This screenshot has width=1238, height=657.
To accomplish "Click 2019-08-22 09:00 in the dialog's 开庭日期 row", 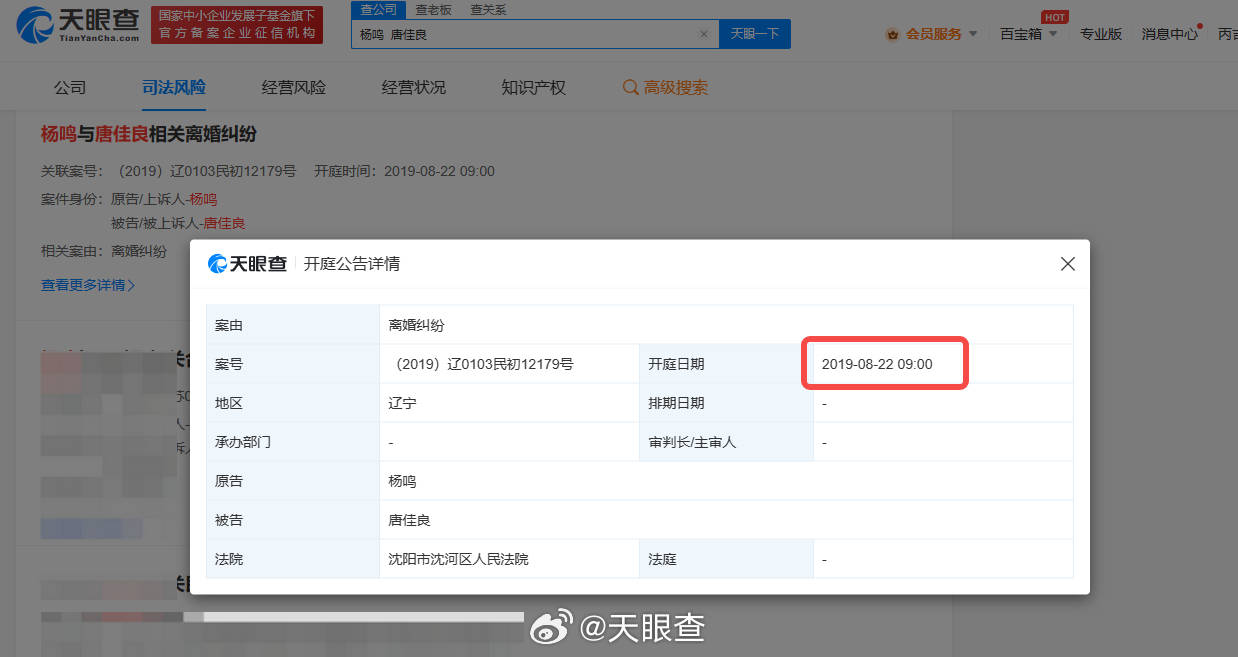I will 877,364.
